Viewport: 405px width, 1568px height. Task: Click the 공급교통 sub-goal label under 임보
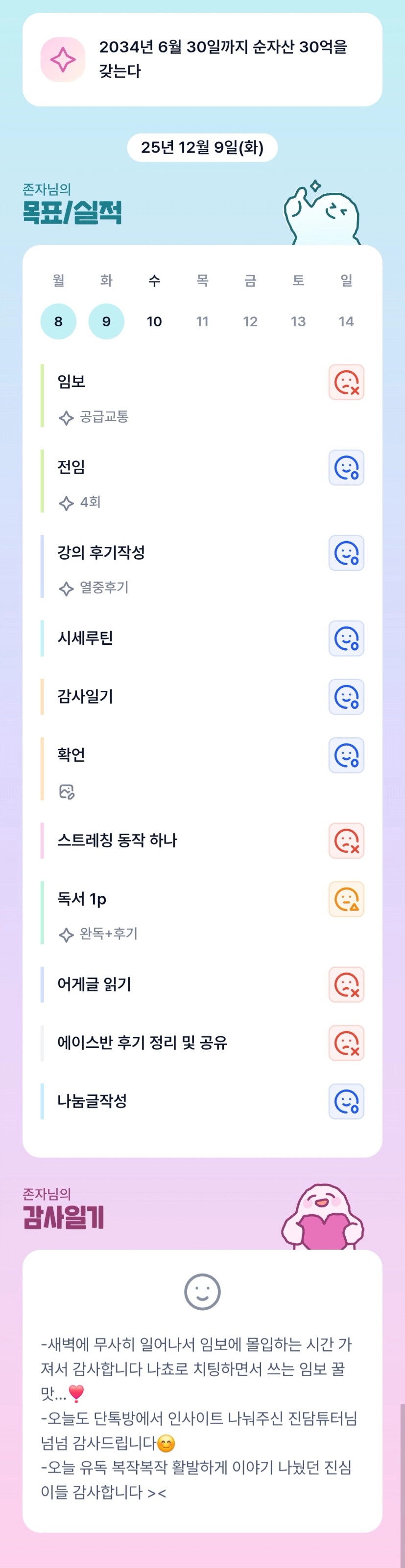(x=103, y=417)
